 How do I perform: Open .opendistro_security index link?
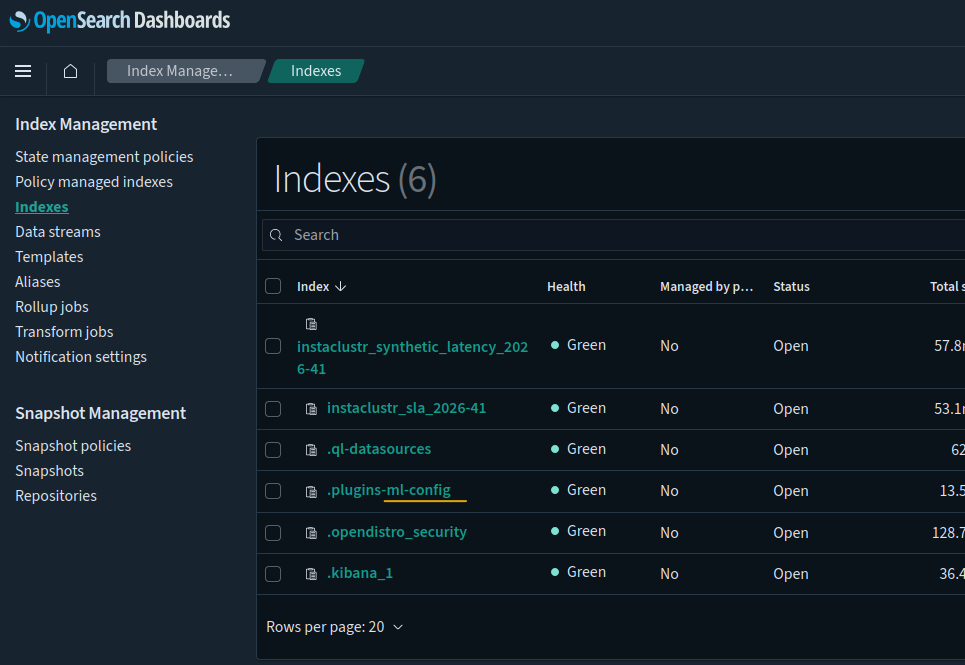click(x=396, y=532)
